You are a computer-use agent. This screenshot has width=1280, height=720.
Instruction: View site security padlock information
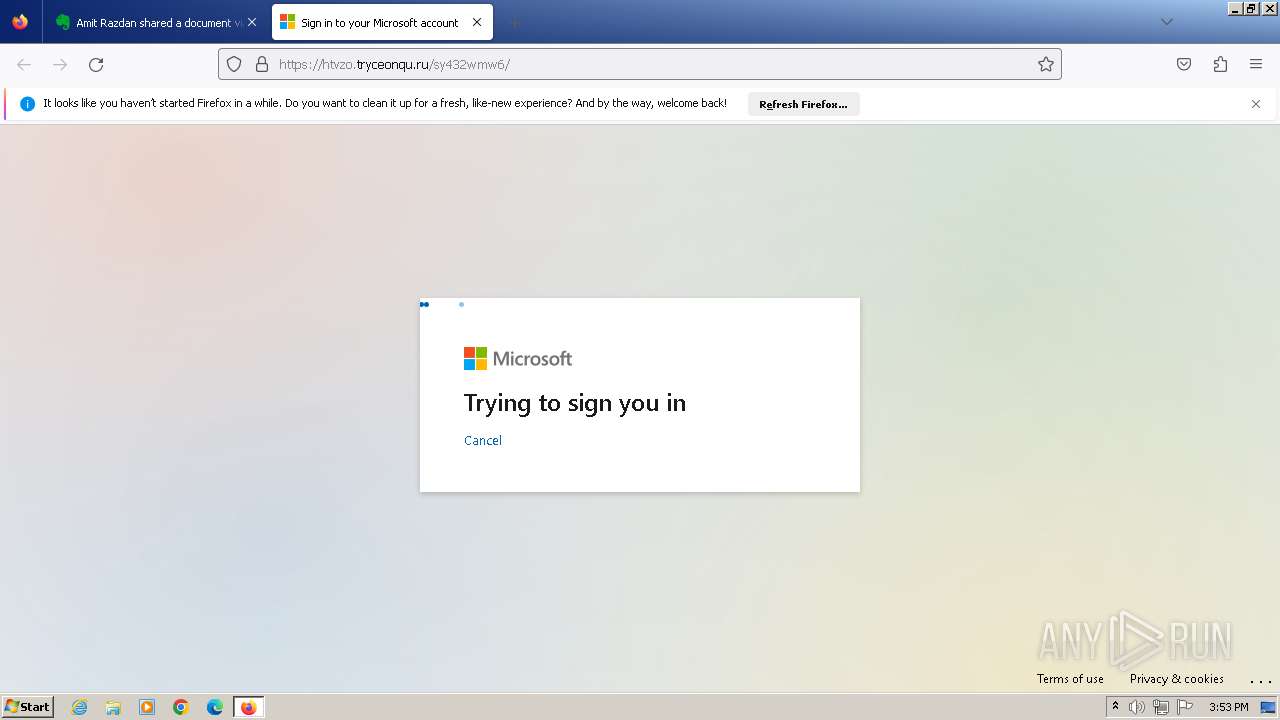coord(262,64)
